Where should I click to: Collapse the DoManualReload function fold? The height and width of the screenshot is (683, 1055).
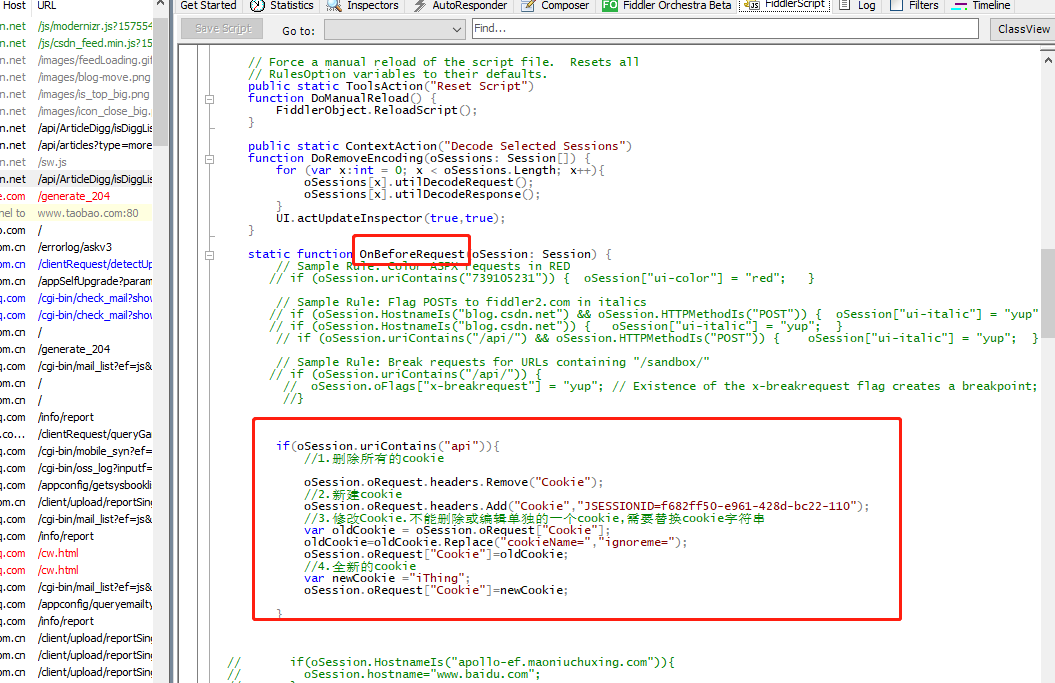[x=209, y=98]
